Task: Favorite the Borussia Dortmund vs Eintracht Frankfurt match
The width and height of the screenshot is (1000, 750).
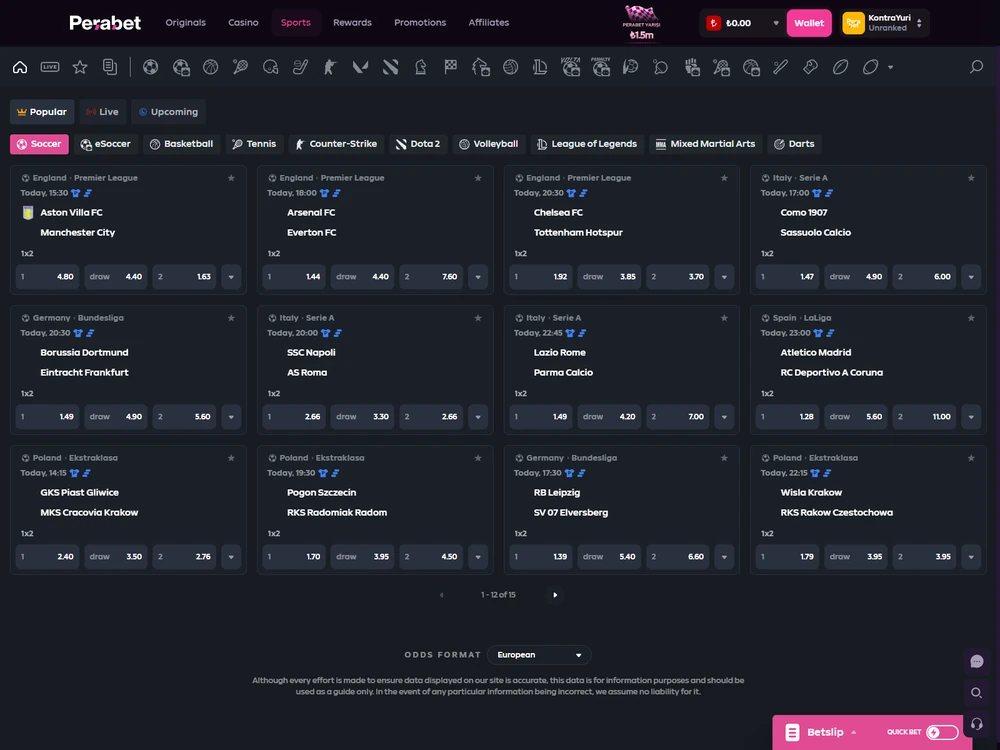Action: coord(232,318)
